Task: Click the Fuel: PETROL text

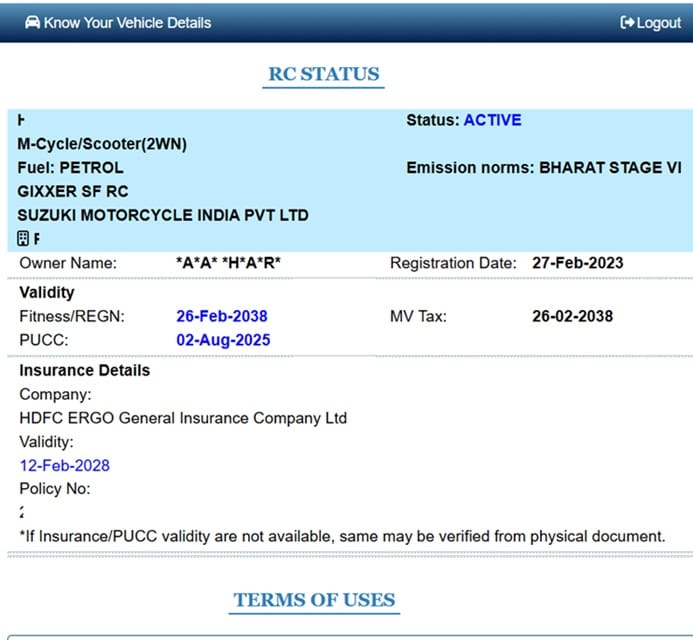Action: [x=71, y=168]
